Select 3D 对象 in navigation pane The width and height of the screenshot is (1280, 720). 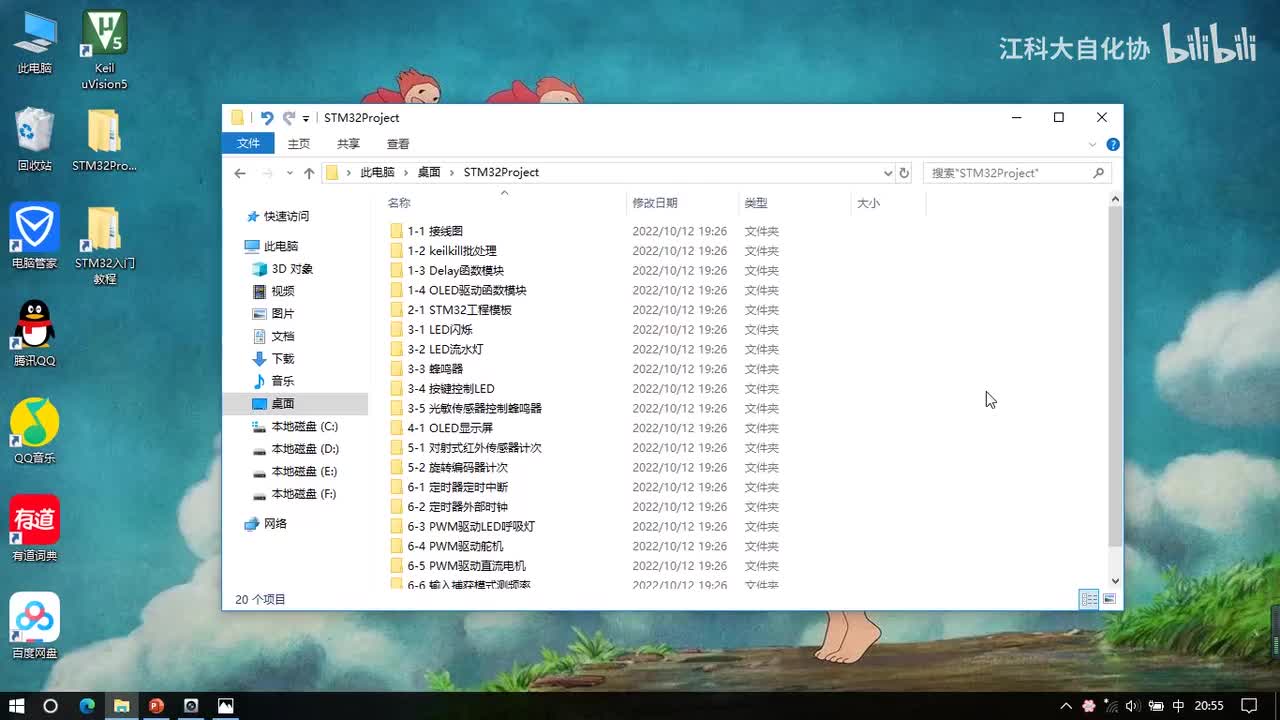[x=292, y=269]
